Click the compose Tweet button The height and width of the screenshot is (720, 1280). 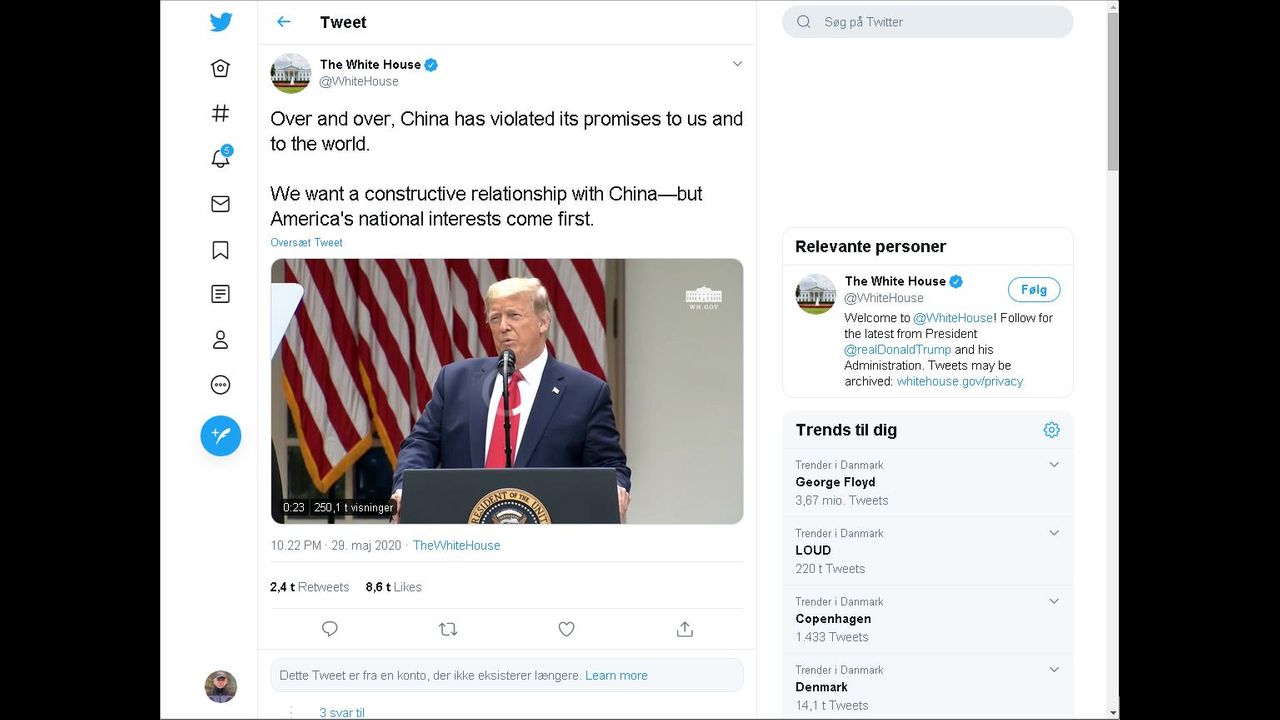(x=221, y=436)
